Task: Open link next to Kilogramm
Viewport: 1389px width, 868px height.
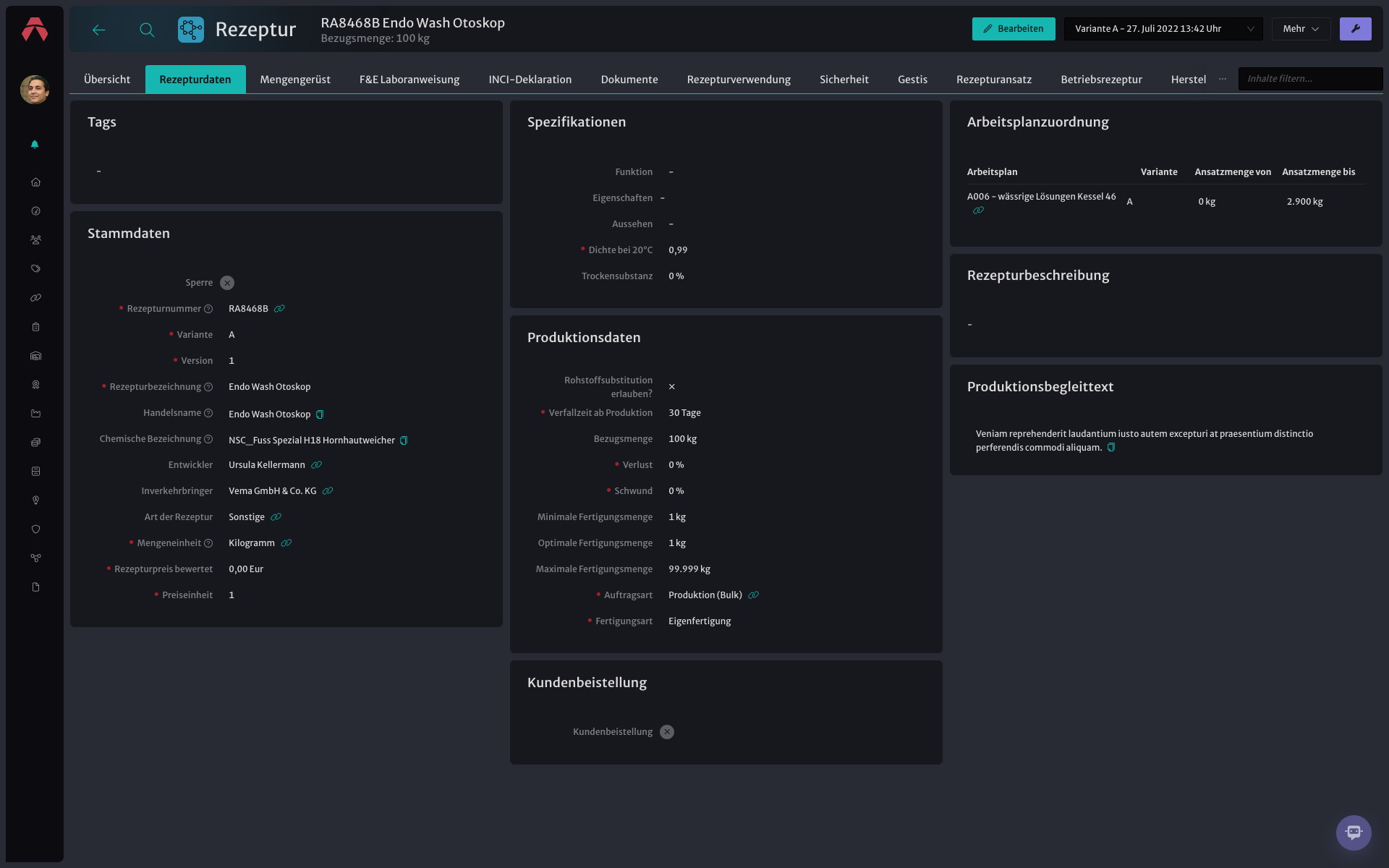Action: pos(286,543)
